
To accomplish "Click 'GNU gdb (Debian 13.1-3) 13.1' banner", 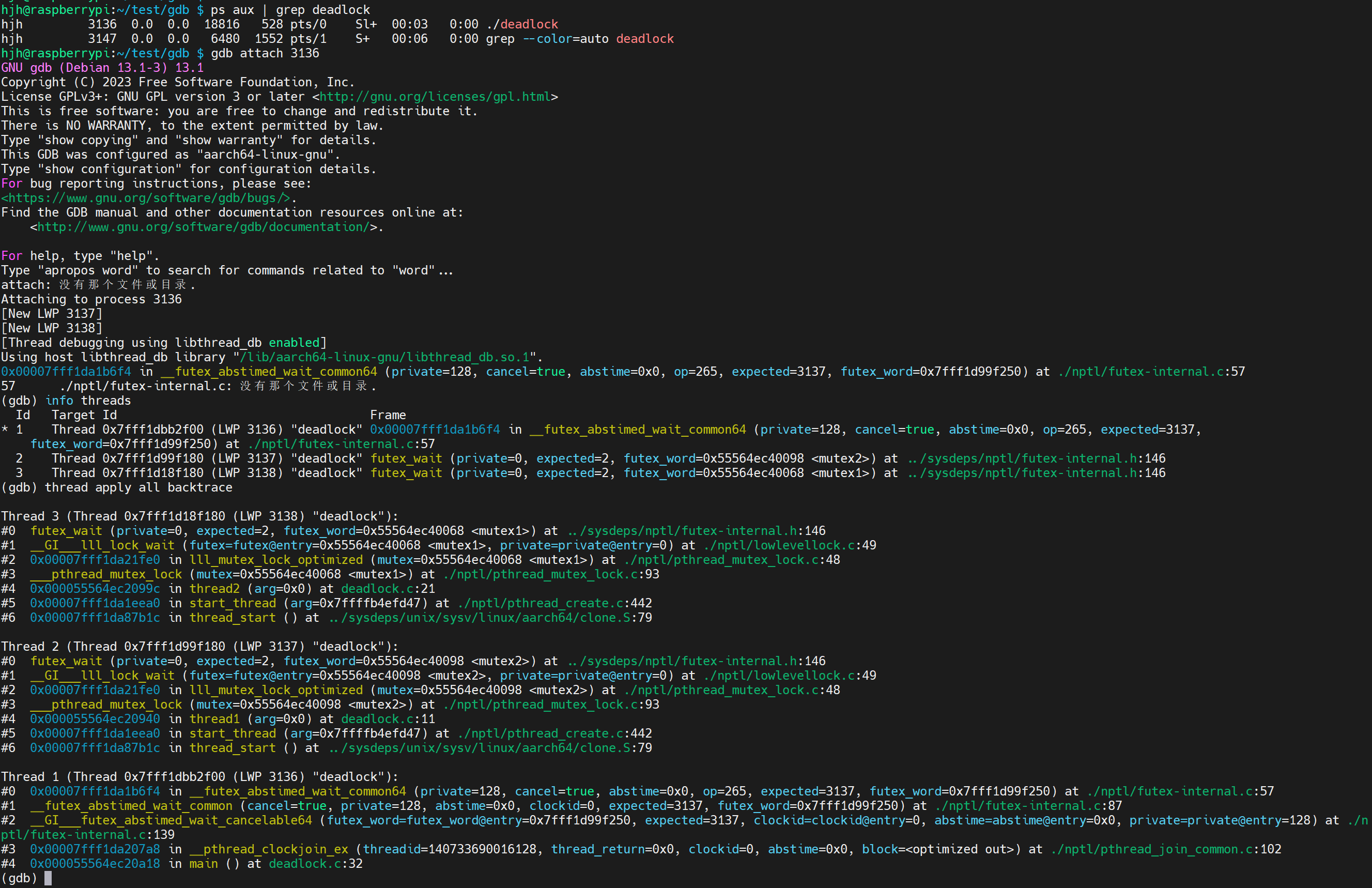I will (x=103, y=68).
